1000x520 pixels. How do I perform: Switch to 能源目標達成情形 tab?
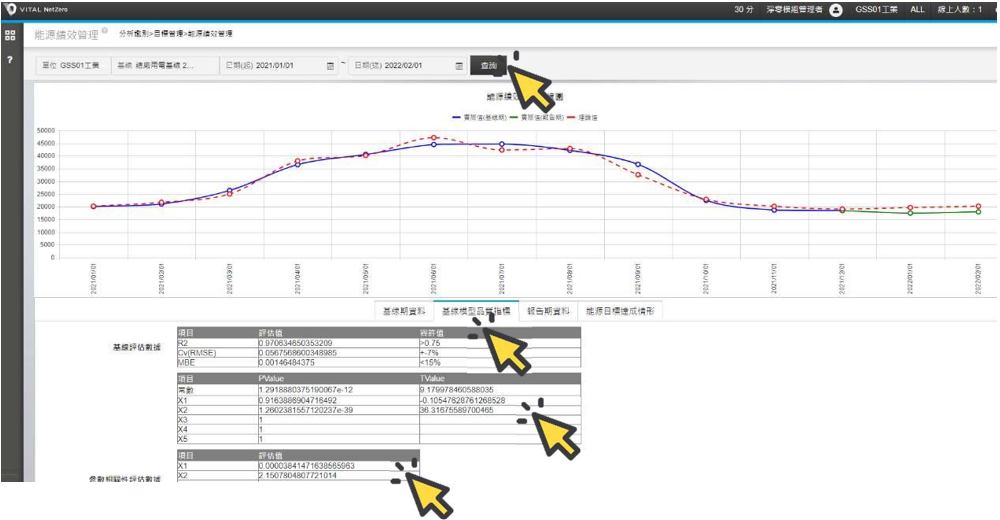619,311
